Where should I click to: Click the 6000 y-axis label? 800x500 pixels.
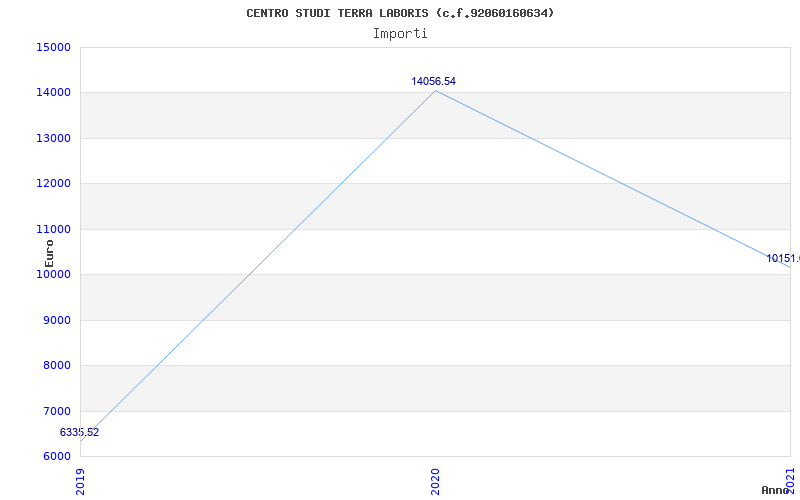pyautogui.click(x=57, y=456)
